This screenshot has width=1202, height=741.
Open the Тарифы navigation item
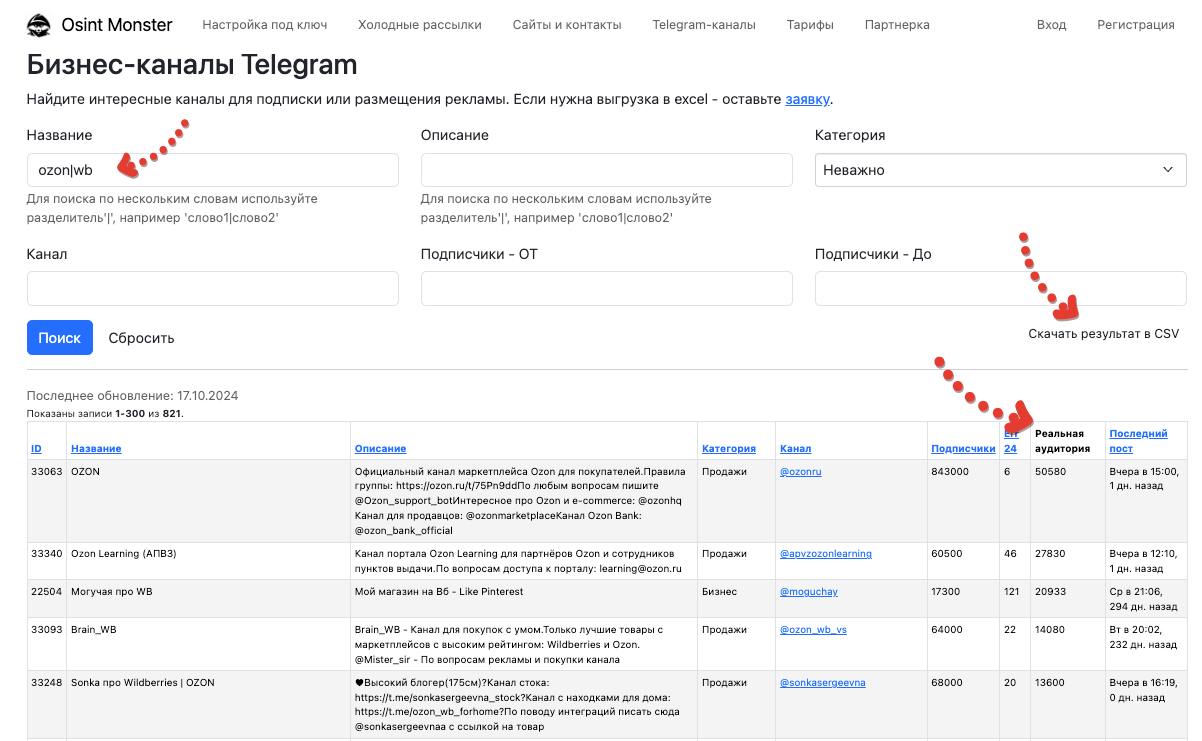(810, 24)
